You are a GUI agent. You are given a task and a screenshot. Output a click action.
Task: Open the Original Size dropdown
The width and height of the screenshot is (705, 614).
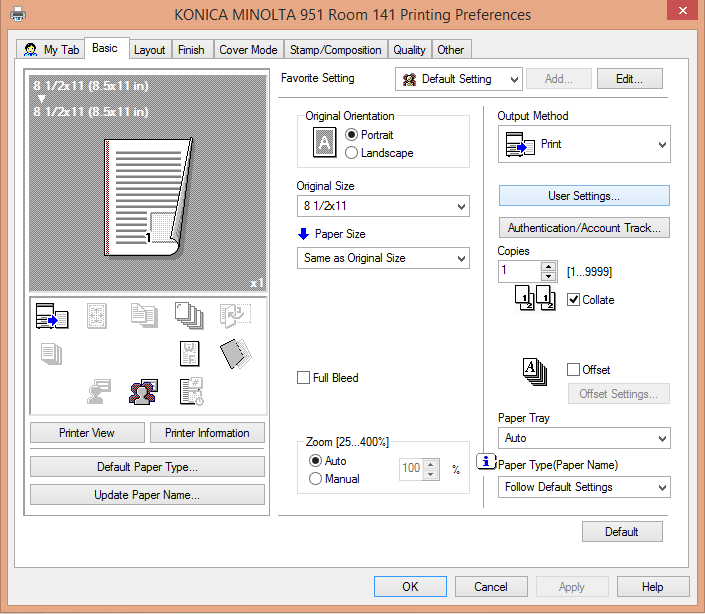pos(383,206)
